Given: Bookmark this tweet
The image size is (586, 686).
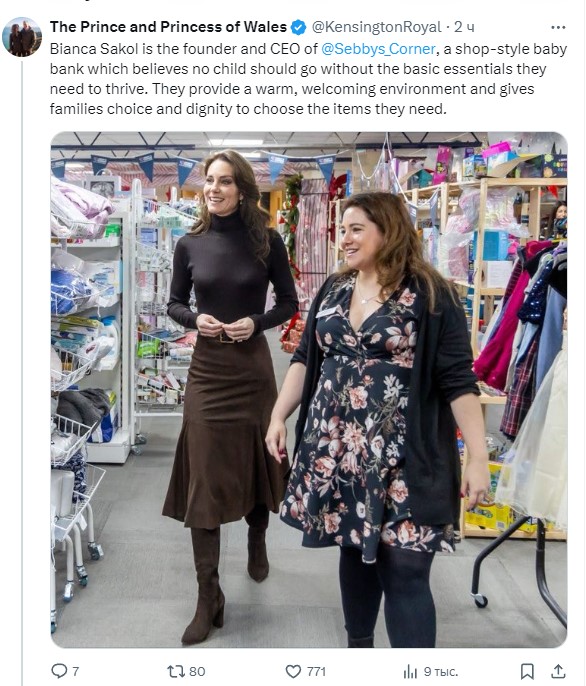Looking at the screenshot, I should 527,671.
